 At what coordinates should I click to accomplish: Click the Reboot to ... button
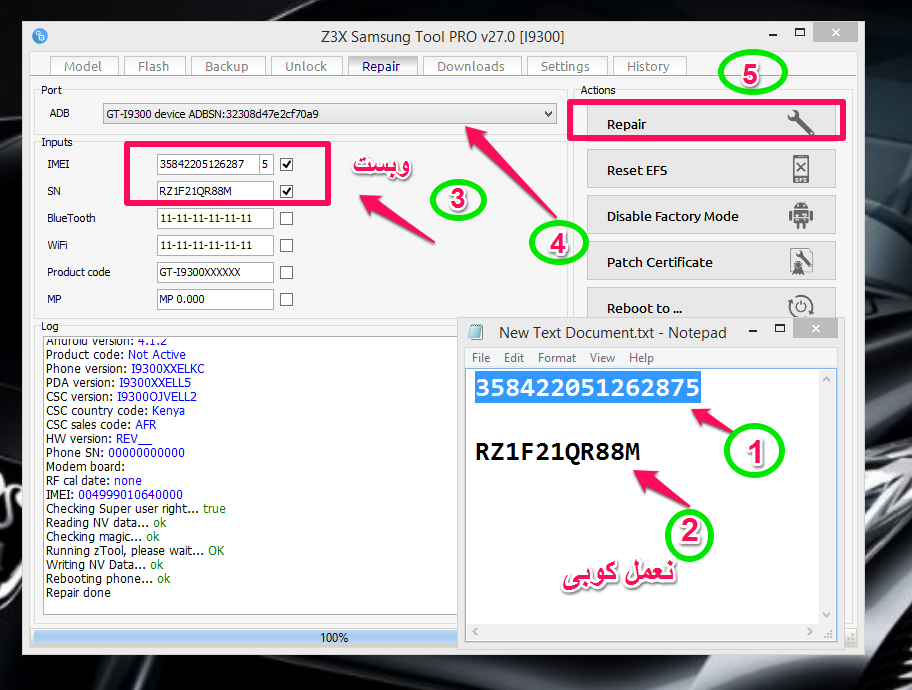(x=711, y=304)
